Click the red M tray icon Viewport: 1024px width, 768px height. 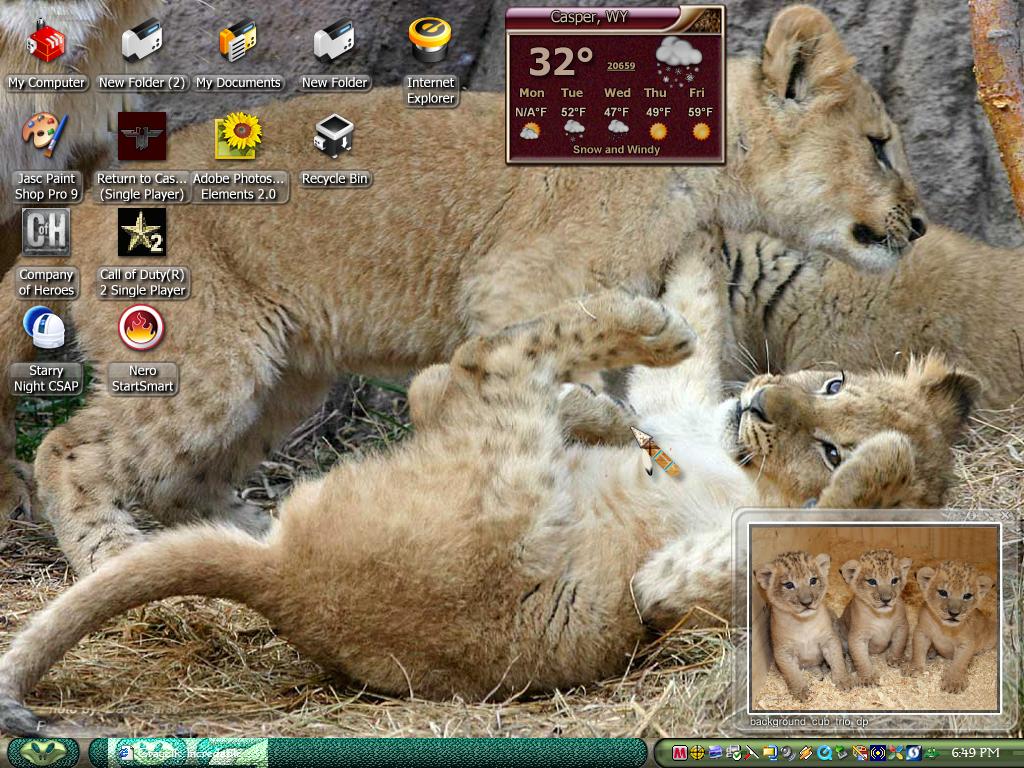[x=679, y=754]
